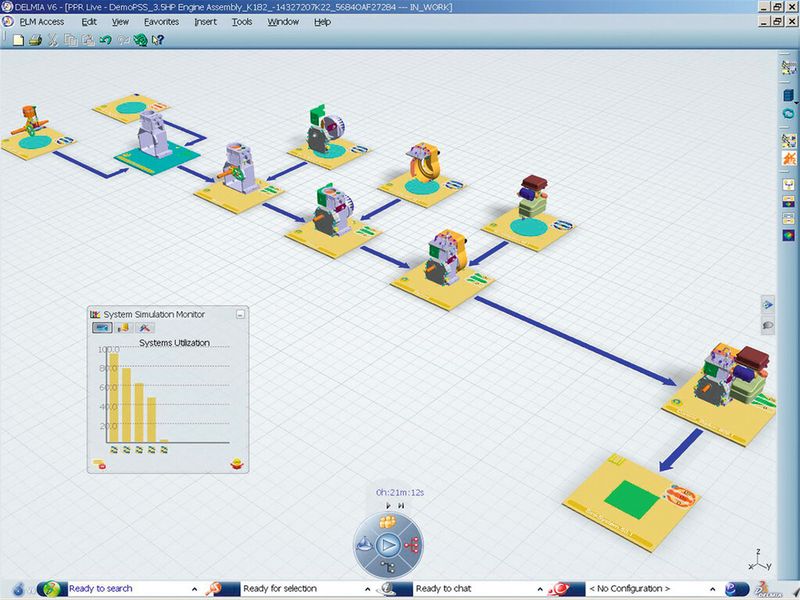Open the View menu

(x=120, y=22)
